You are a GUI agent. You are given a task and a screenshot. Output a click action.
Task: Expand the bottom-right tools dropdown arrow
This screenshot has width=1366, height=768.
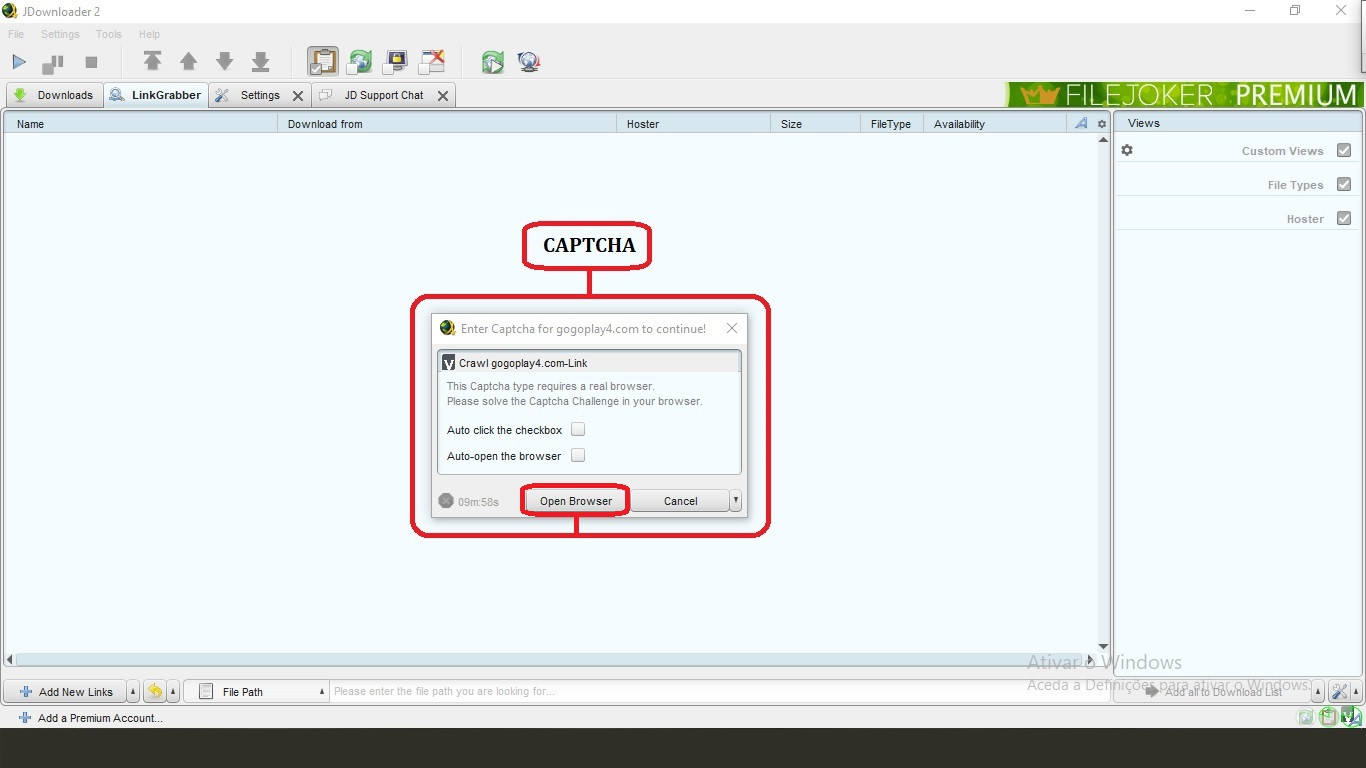point(1356,692)
